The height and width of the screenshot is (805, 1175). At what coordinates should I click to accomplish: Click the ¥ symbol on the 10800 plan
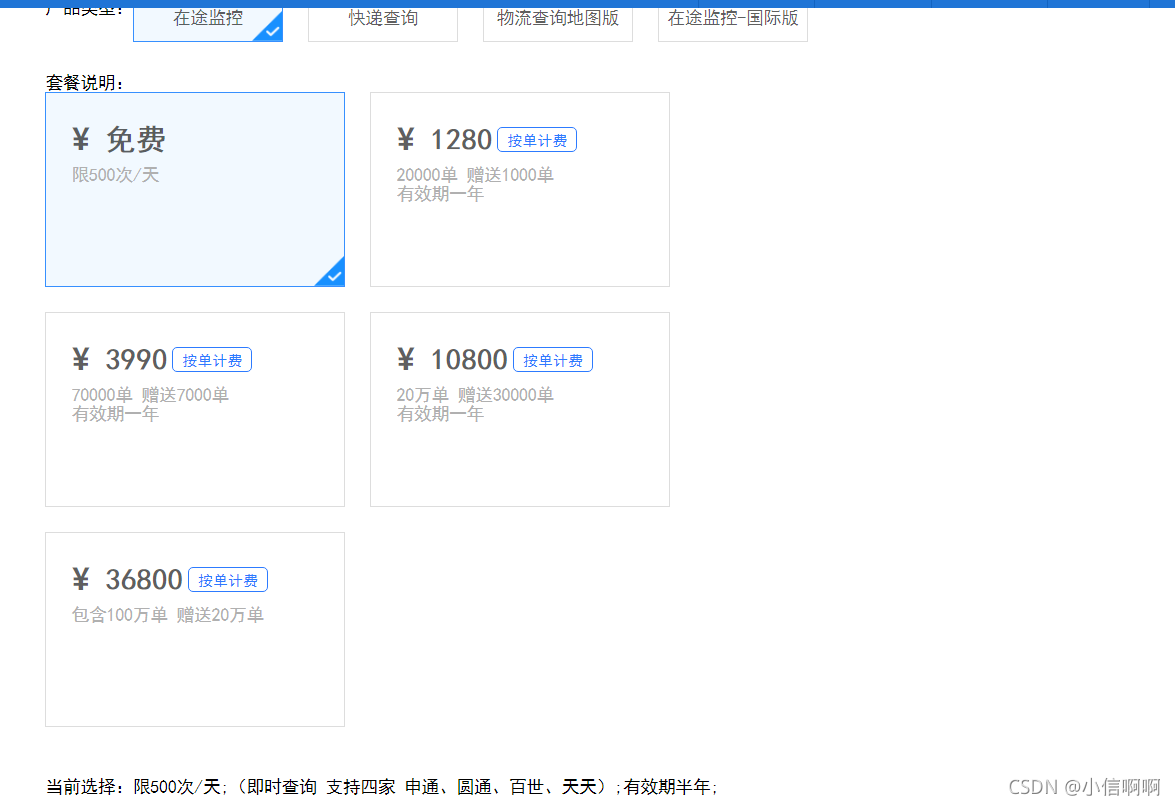406,359
